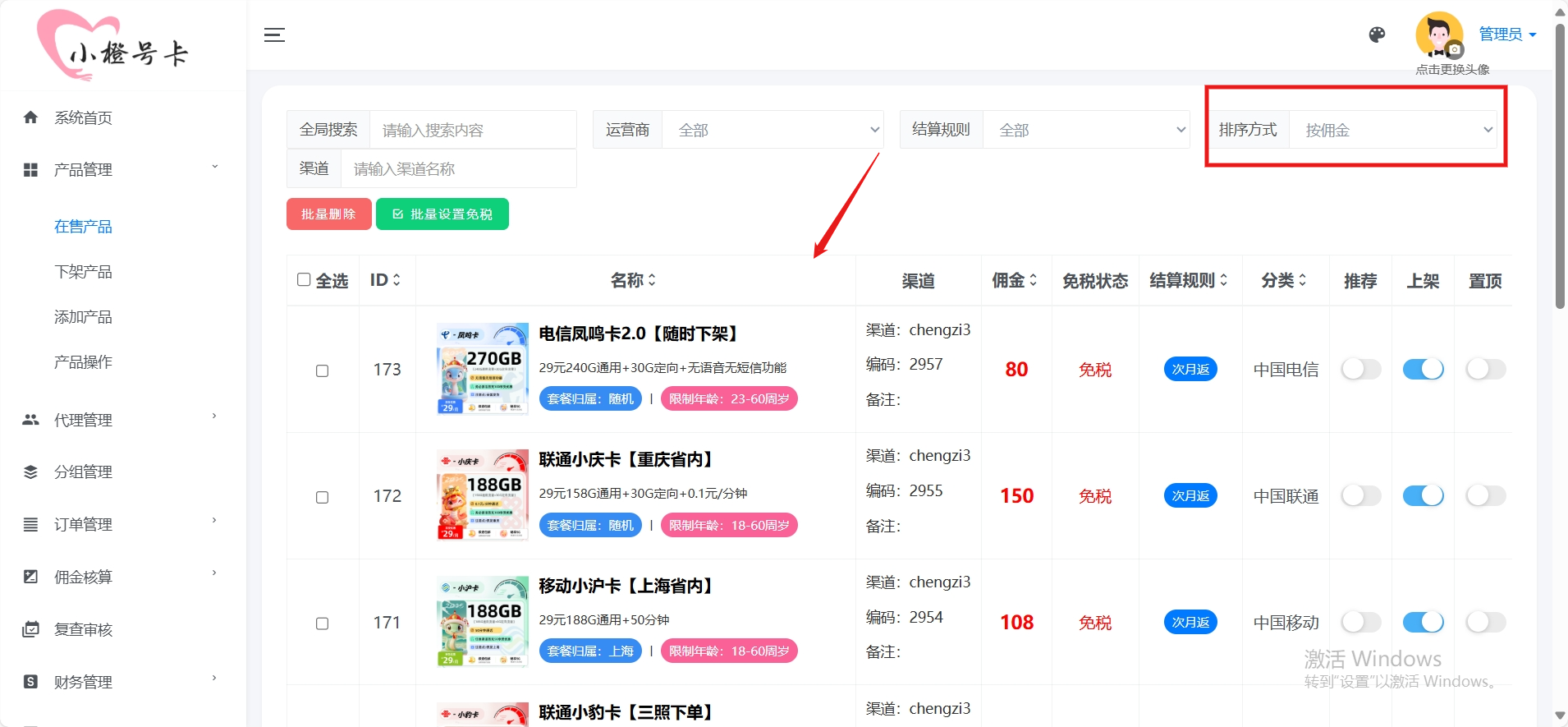Click the 套餐归属：上海 tag
This screenshot has height=727, width=1568.
click(x=590, y=651)
